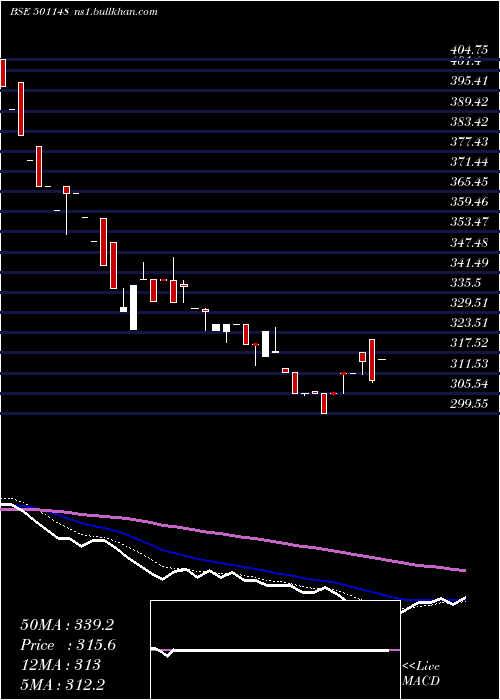Click the last red candle near 317.52
The image size is (500, 700).
(372, 360)
